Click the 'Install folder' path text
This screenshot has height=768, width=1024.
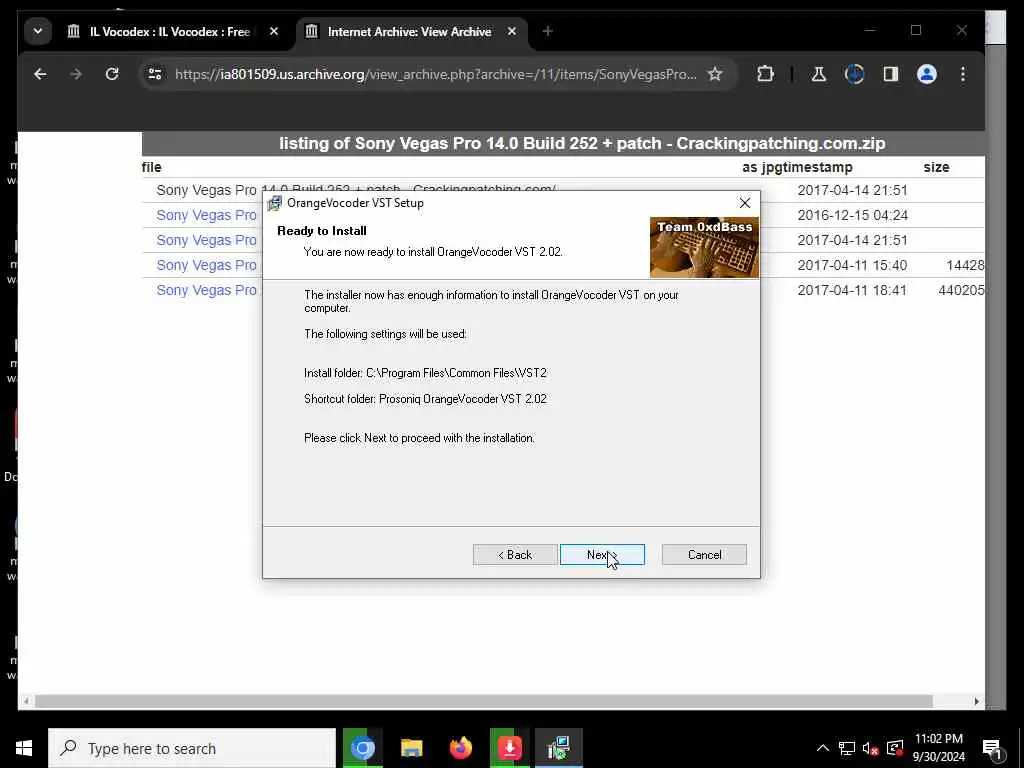[425, 373]
